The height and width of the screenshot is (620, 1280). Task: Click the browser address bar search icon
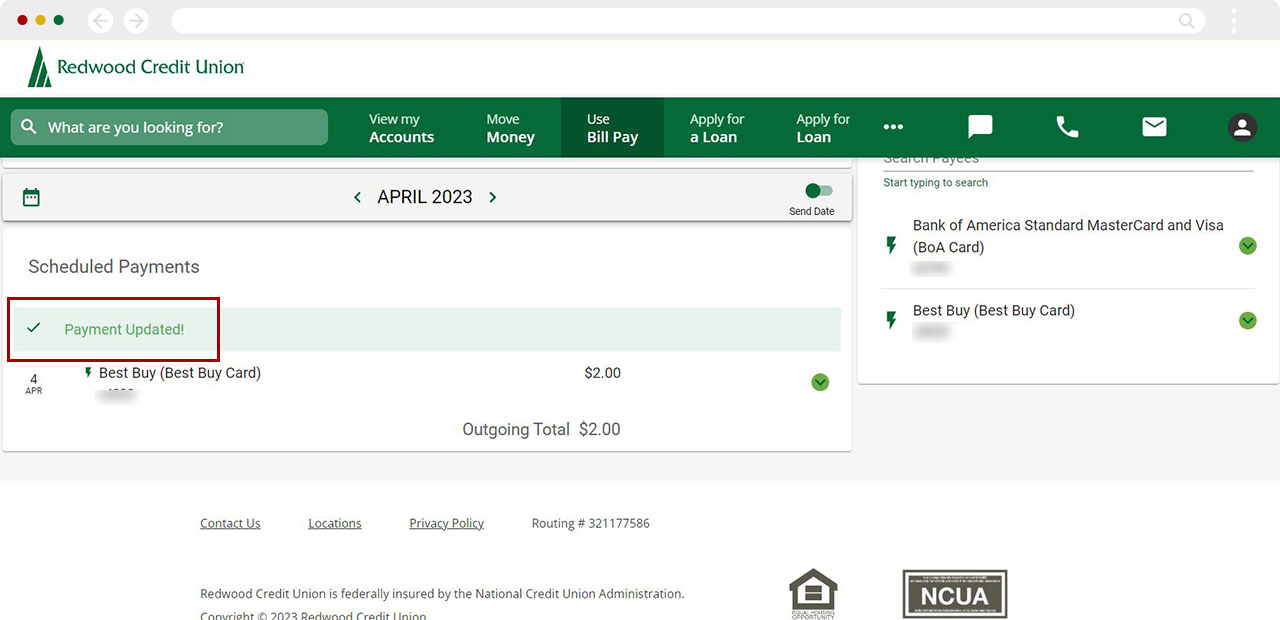tap(1186, 20)
